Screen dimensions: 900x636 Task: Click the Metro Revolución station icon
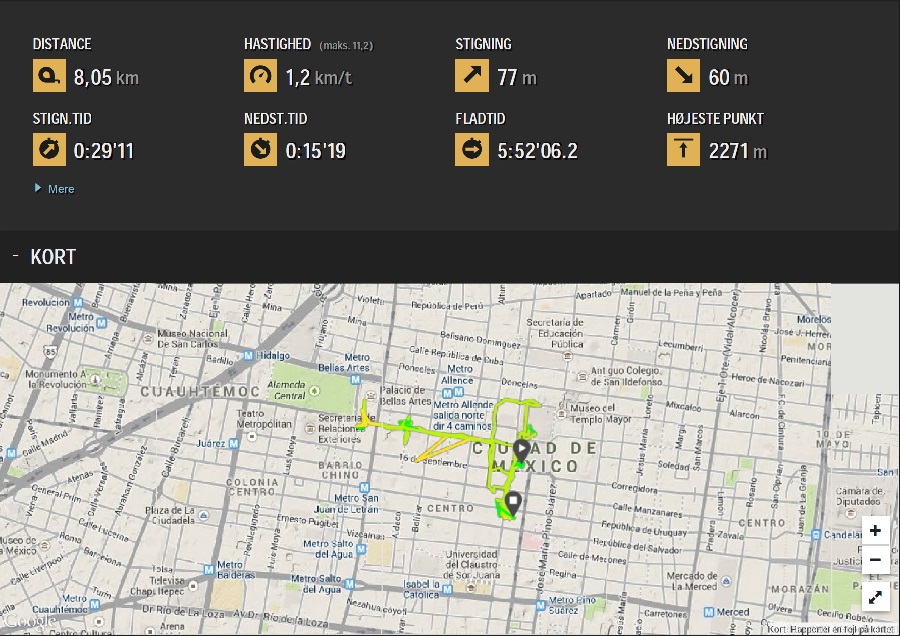click(x=102, y=323)
